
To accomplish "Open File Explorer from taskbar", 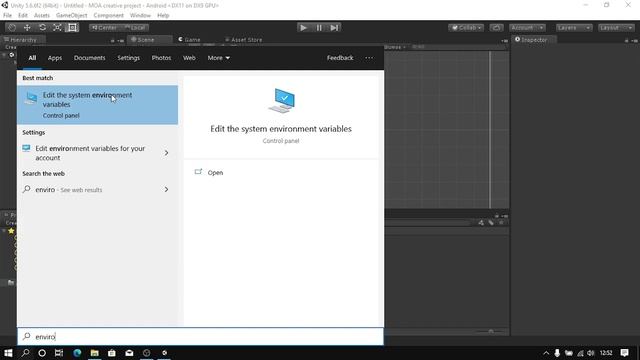I will pyautogui.click(x=95, y=353).
